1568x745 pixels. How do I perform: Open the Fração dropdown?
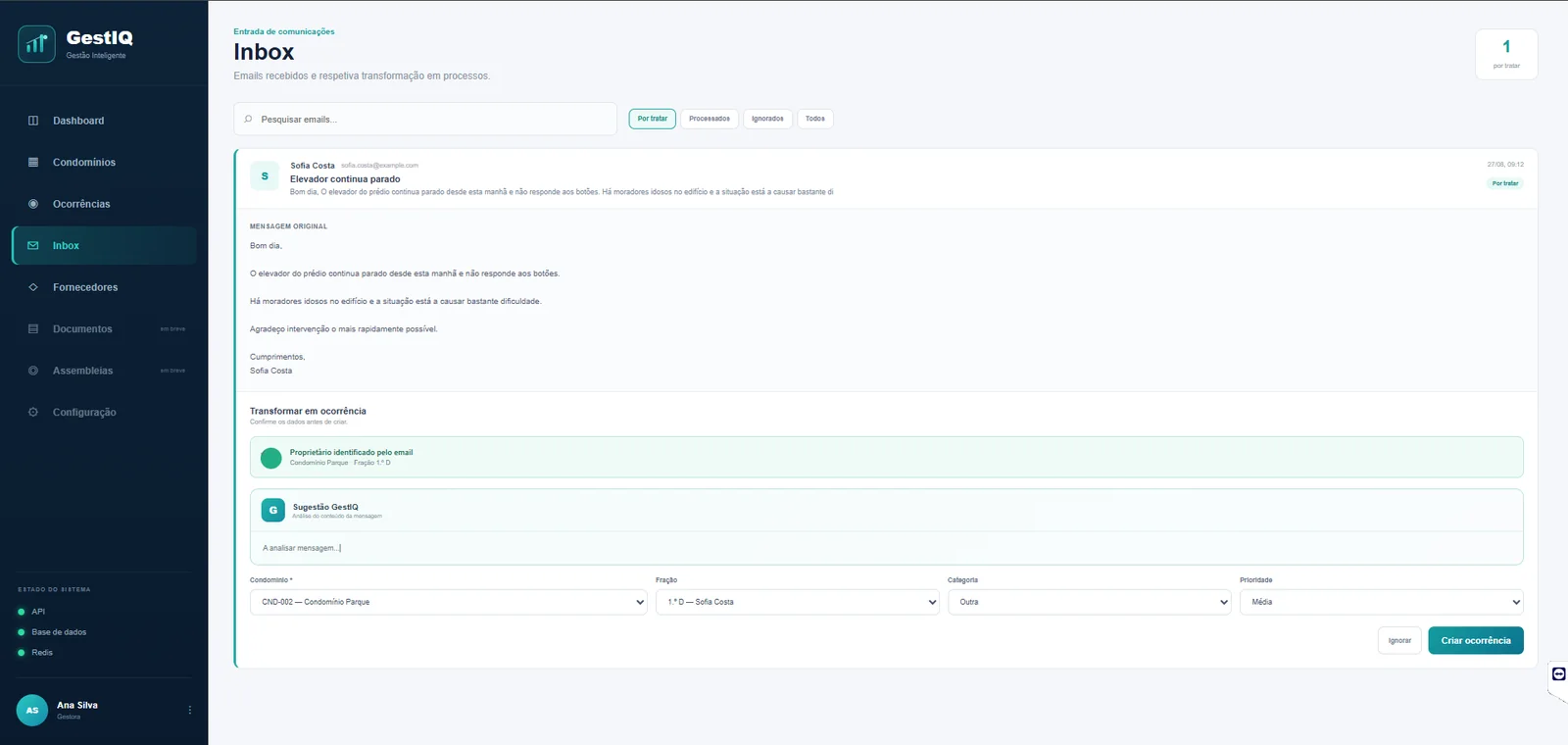(x=798, y=602)
